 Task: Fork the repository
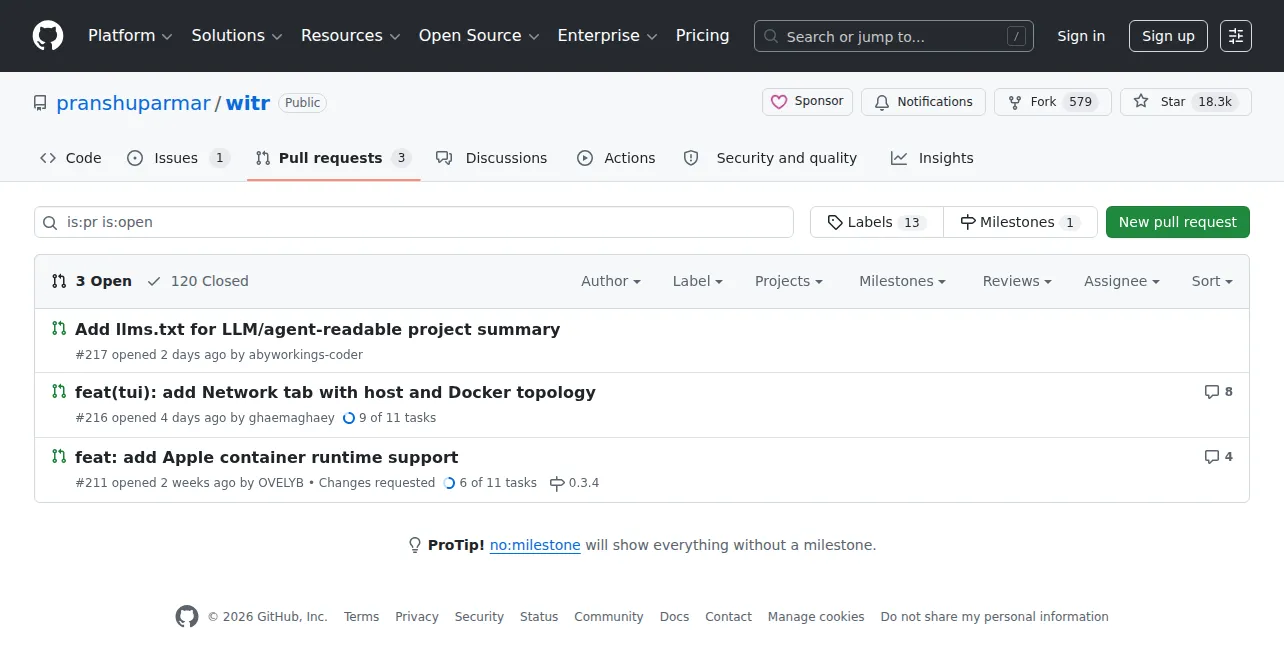pyautogui.click(x=1052, y=102)
